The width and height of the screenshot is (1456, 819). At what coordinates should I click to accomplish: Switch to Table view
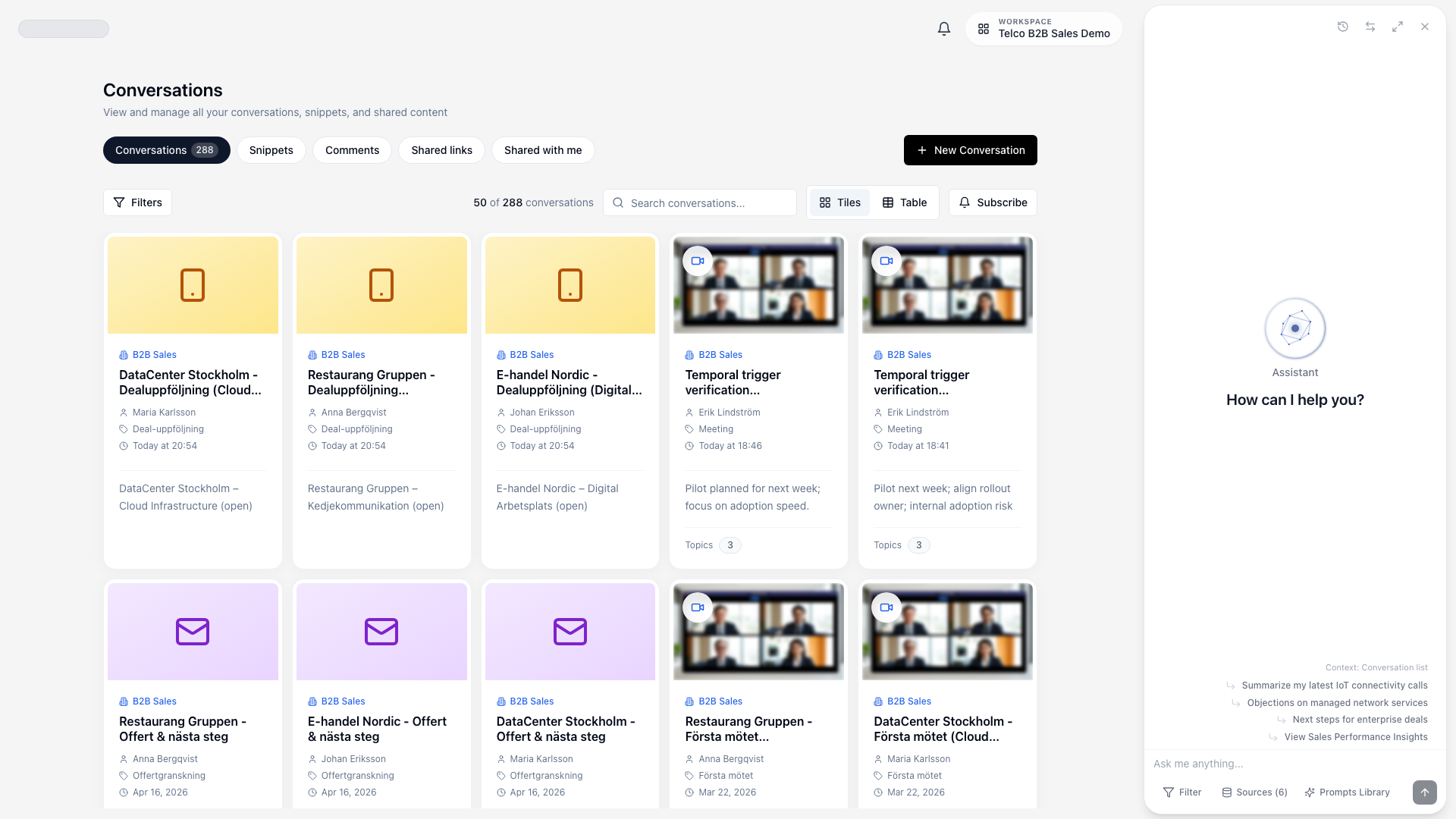point(905,202)
